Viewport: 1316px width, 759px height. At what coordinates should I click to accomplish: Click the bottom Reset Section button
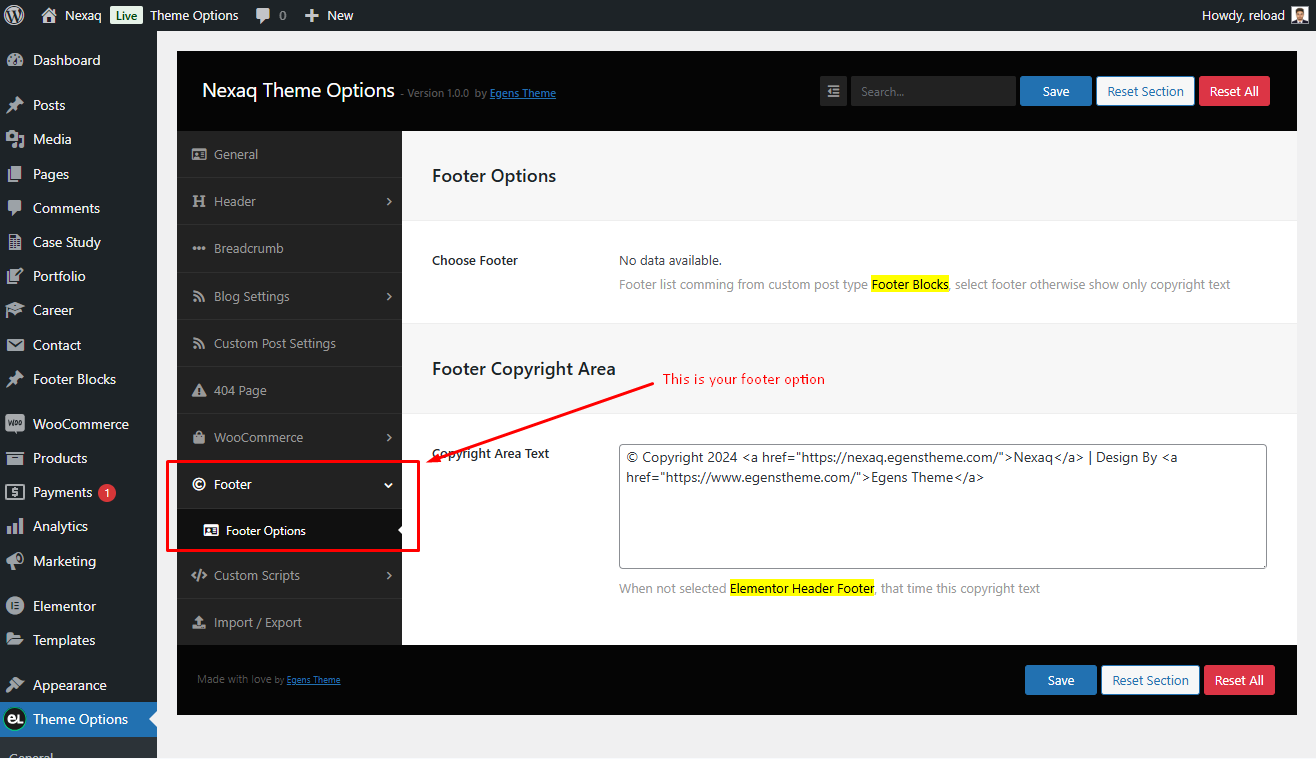pos(1150,680)
